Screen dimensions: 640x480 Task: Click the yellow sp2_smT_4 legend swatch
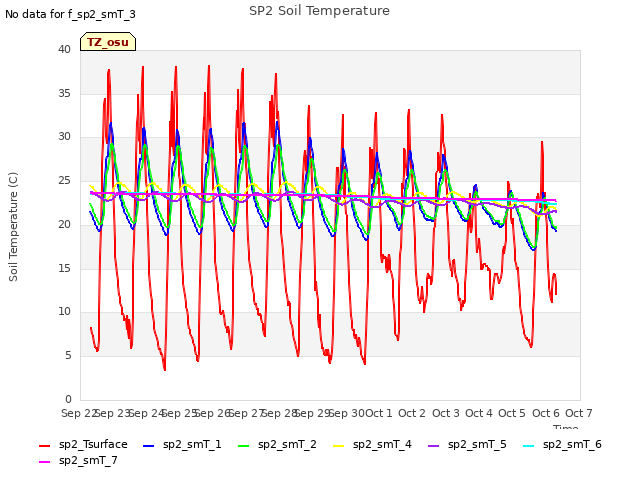point(338,446)
